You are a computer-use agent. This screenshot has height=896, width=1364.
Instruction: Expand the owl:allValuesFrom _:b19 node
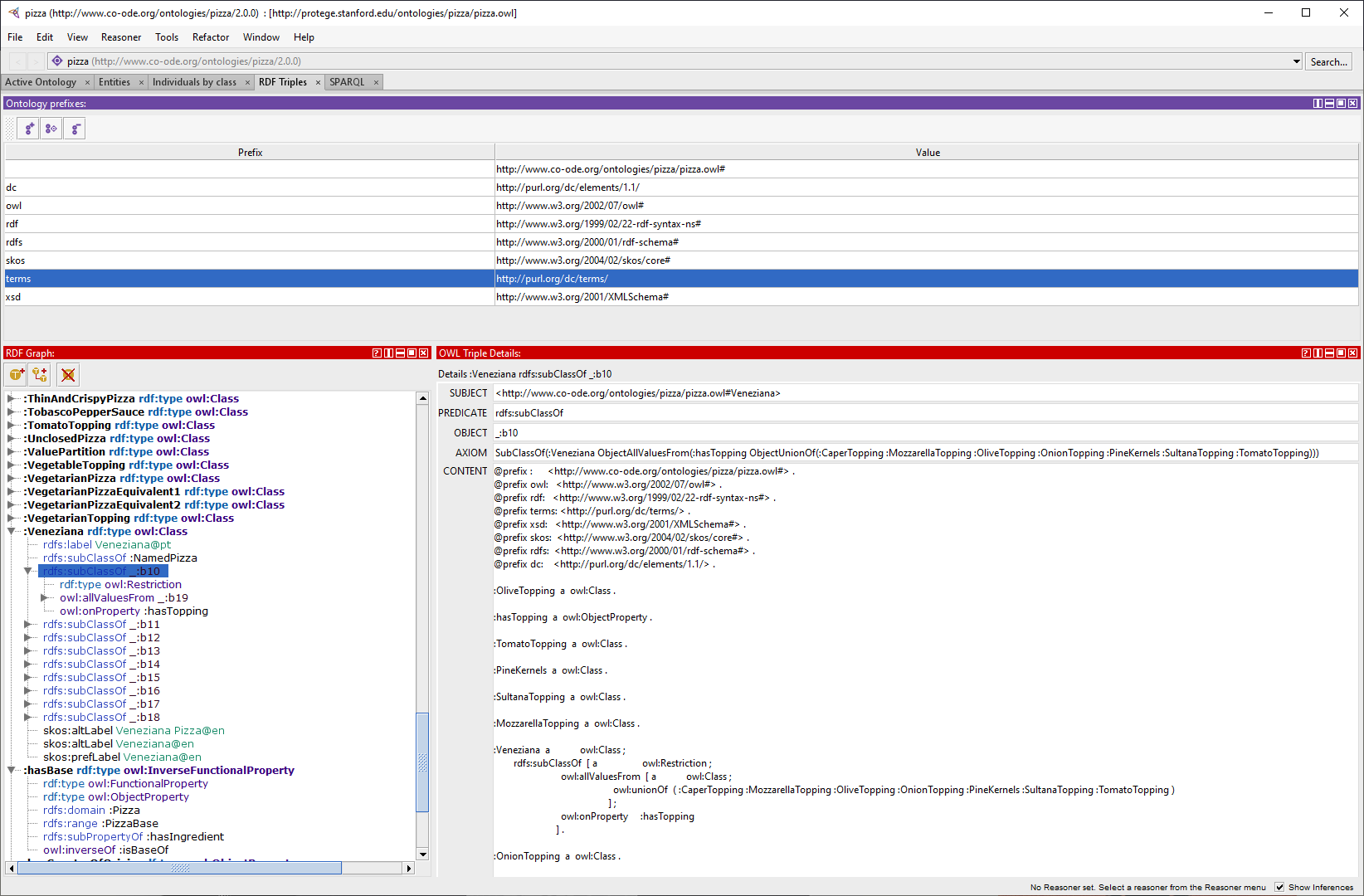tap(45, 597)
